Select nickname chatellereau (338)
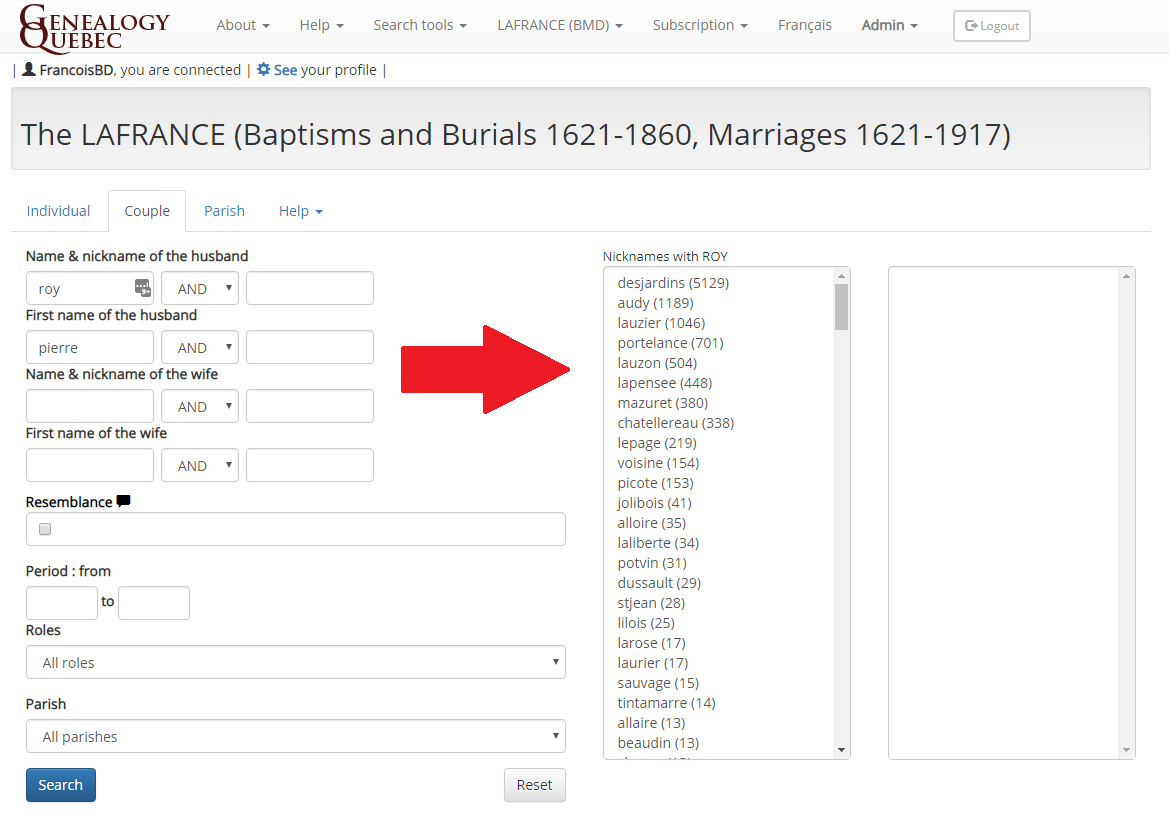Screen dimensions: 1169x817 pyautogui.click(x=675, y=423)
